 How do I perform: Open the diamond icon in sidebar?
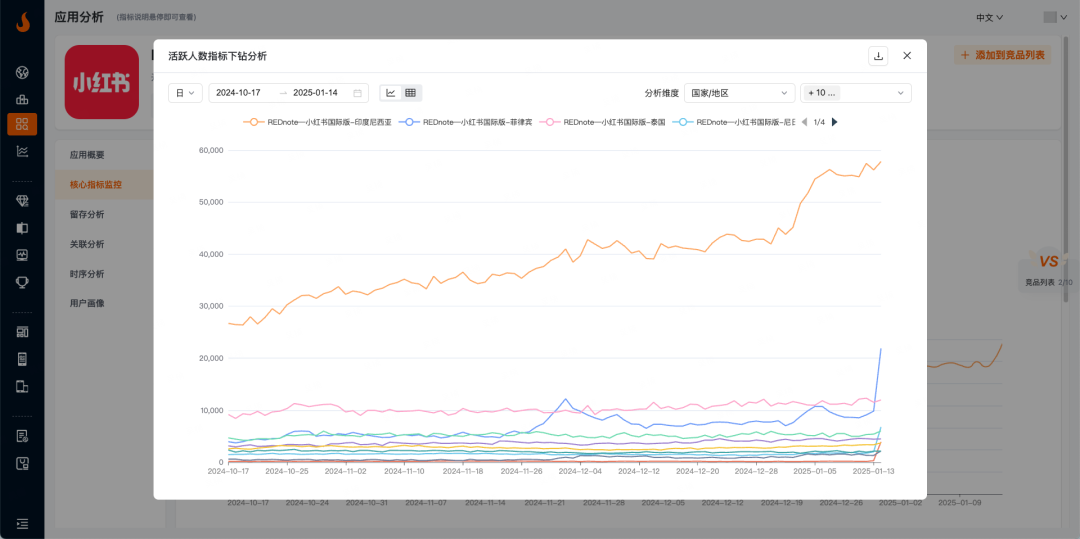[x=22, y=201]
